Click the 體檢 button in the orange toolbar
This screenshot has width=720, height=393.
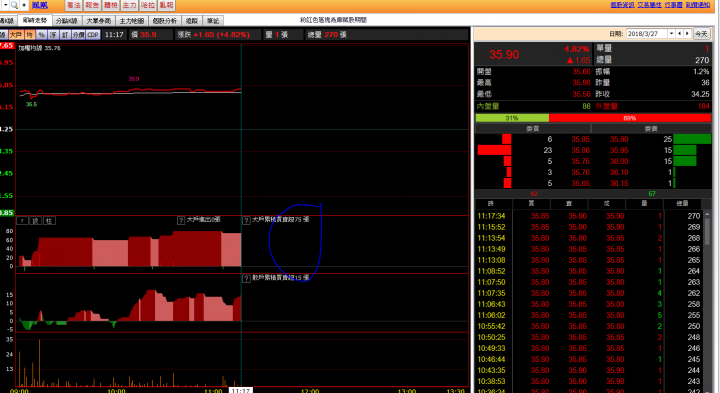(x=111, y=5)
